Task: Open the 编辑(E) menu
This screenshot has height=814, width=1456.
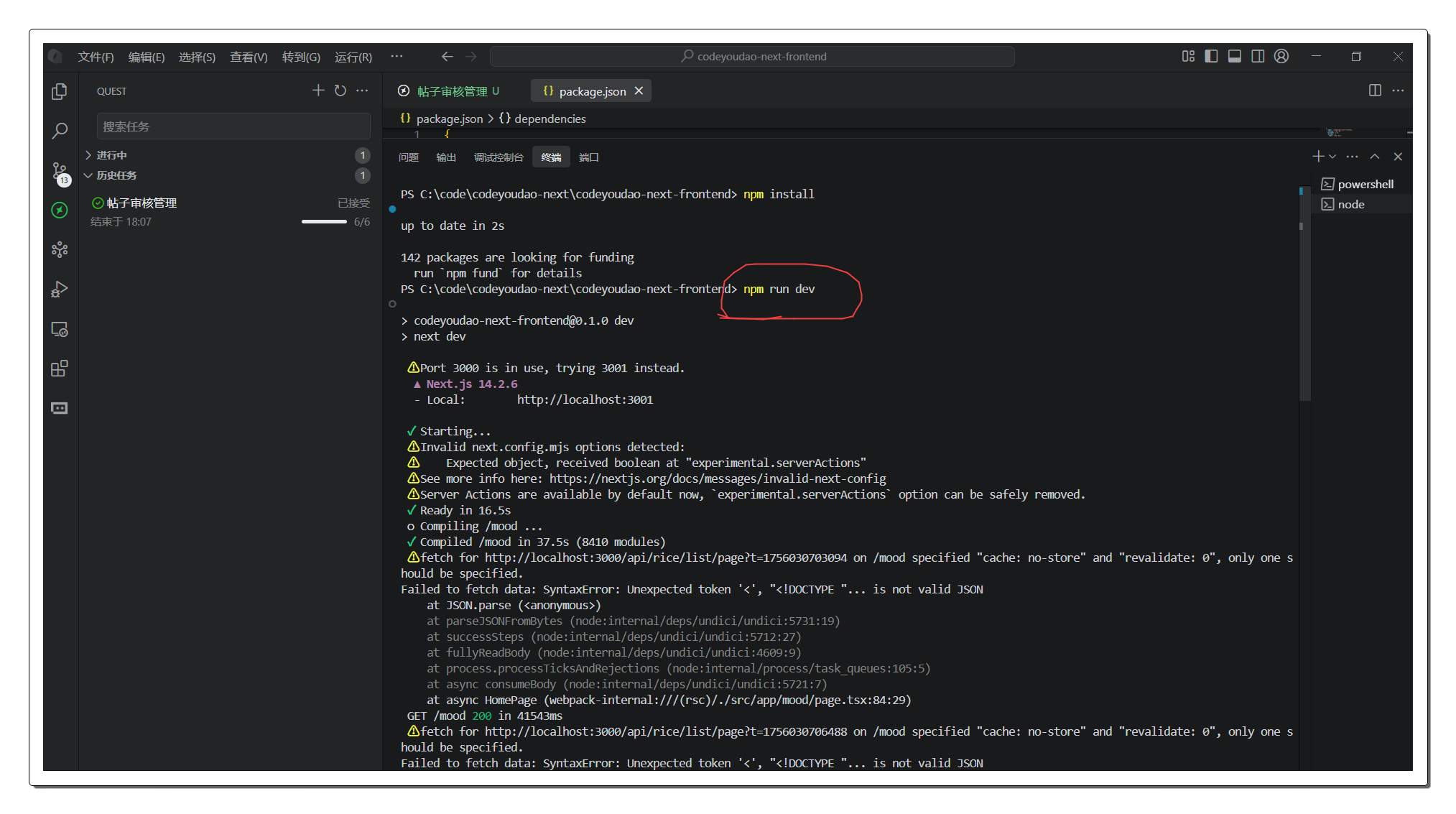Action: click(x=147, y=57)
